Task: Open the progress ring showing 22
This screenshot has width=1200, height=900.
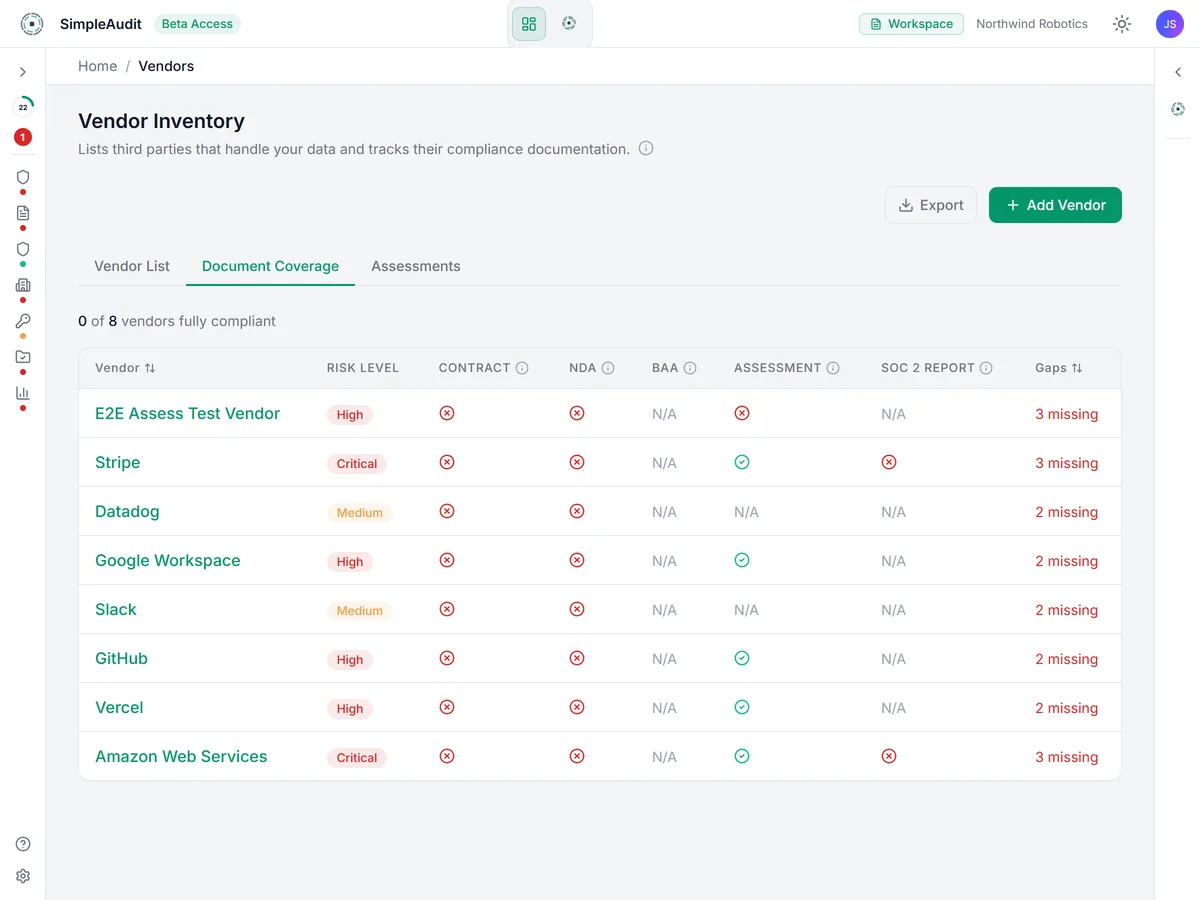Action: coord(23,106)
